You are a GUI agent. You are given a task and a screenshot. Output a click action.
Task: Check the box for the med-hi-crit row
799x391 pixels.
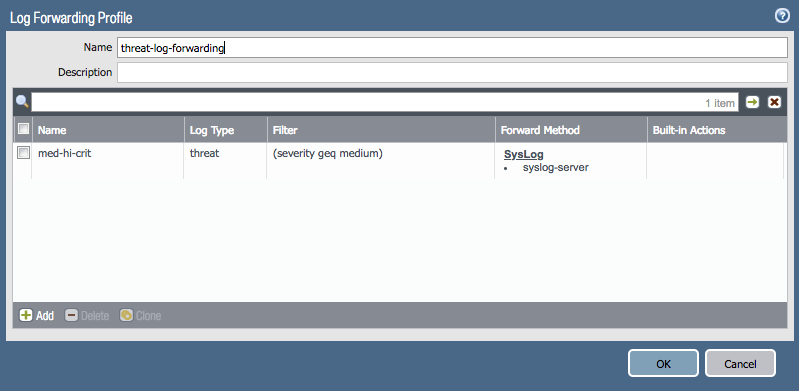(x=23, y=152)
